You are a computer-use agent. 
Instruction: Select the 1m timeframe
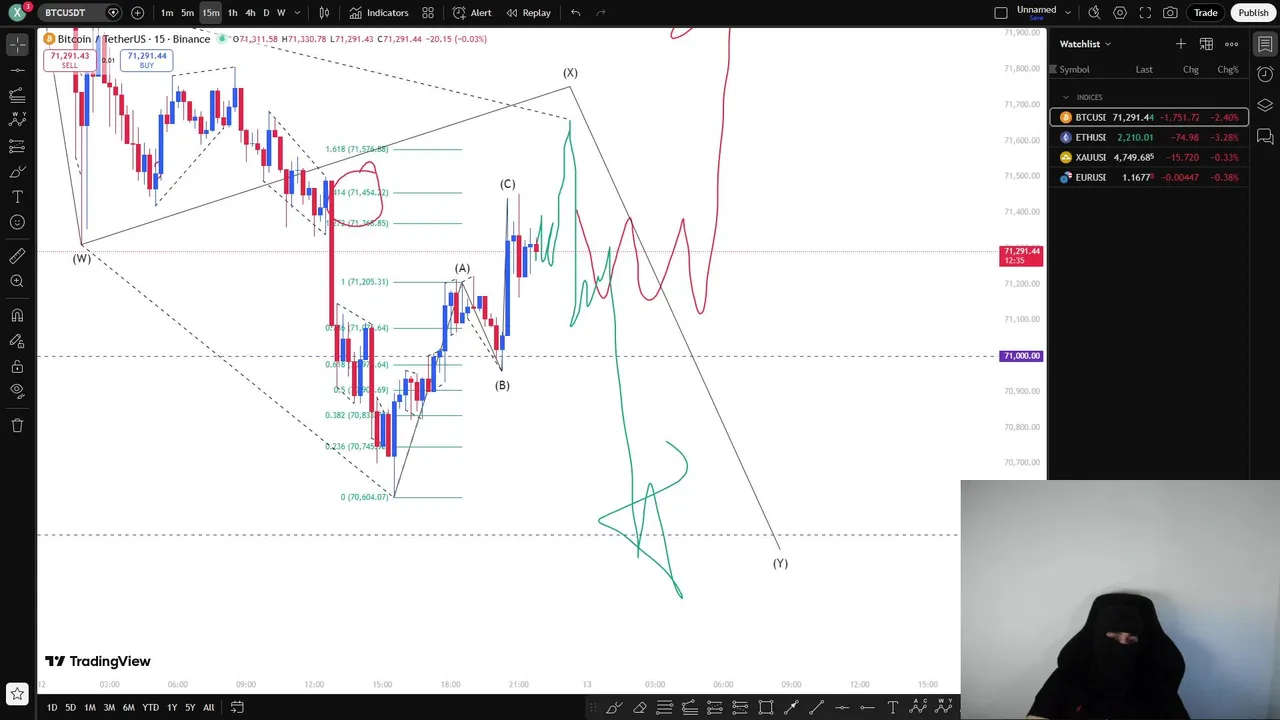[x=167, y=13]
